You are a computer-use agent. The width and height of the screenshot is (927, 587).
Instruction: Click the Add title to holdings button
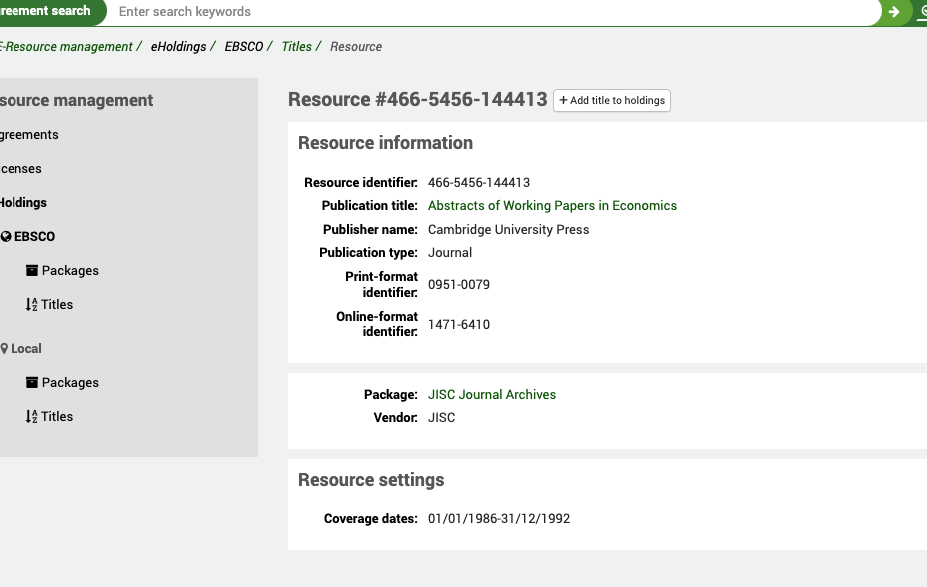(x=611, y=100)
